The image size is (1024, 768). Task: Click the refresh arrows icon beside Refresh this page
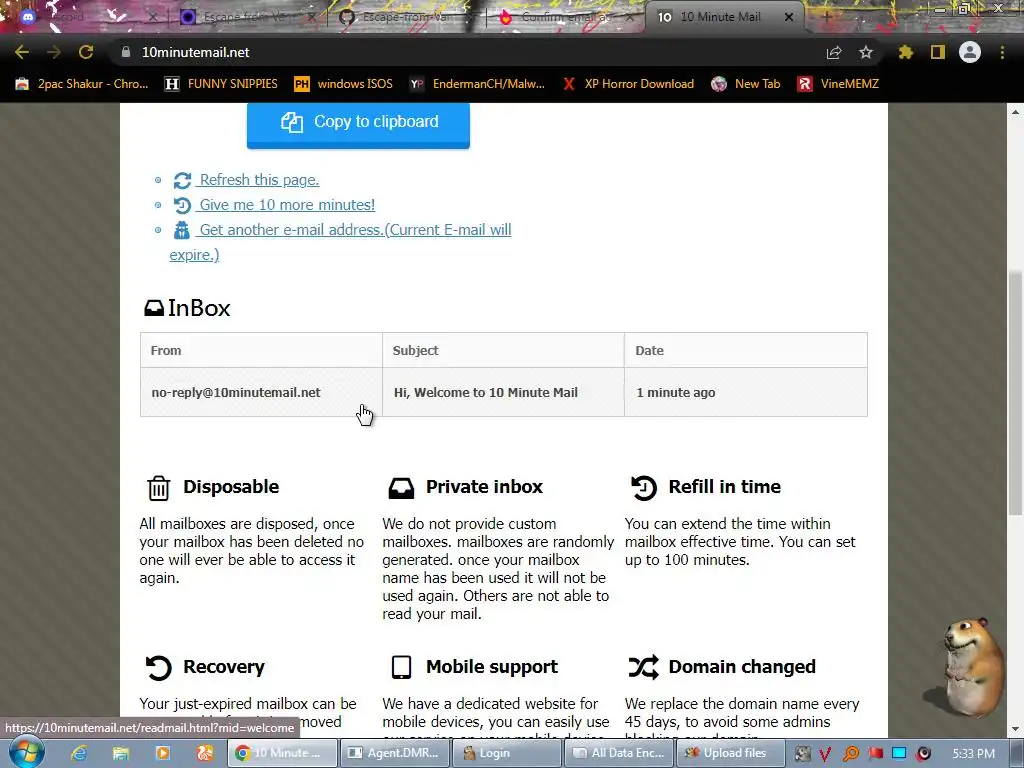(182, 180)
